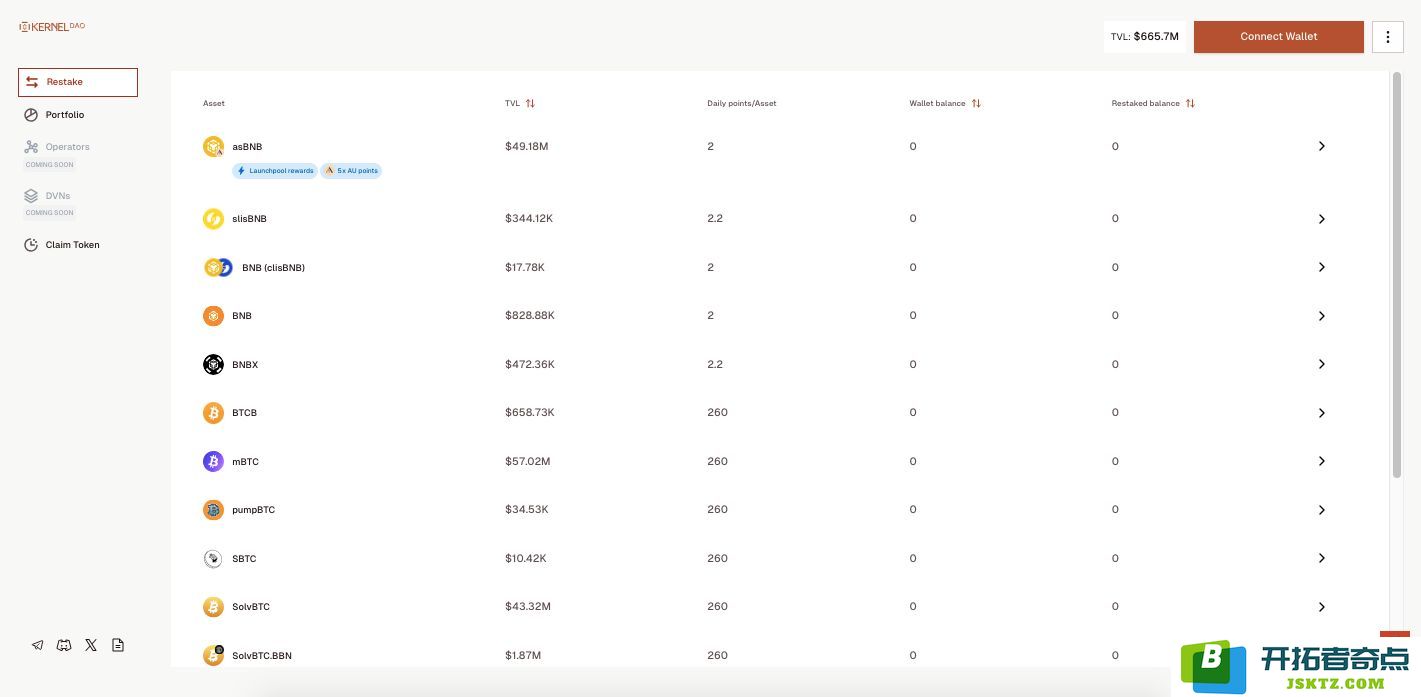This screenshot has width=1421, height=697.
Task: Click the SolvBTC token icon
Action: click(x=213, y=607)
